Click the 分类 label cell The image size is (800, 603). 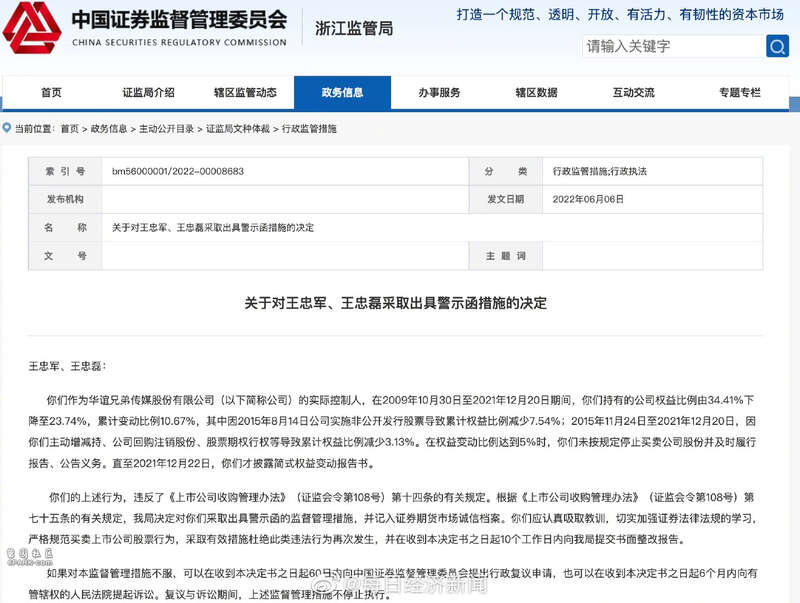(506, 171)
